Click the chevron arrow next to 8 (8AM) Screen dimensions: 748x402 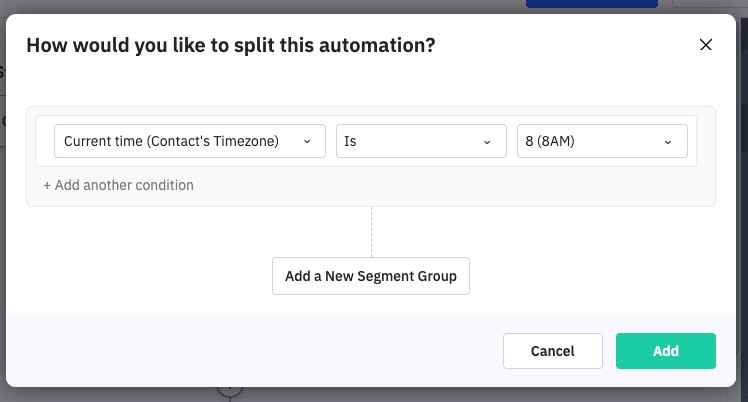click(x=668, y=142)
